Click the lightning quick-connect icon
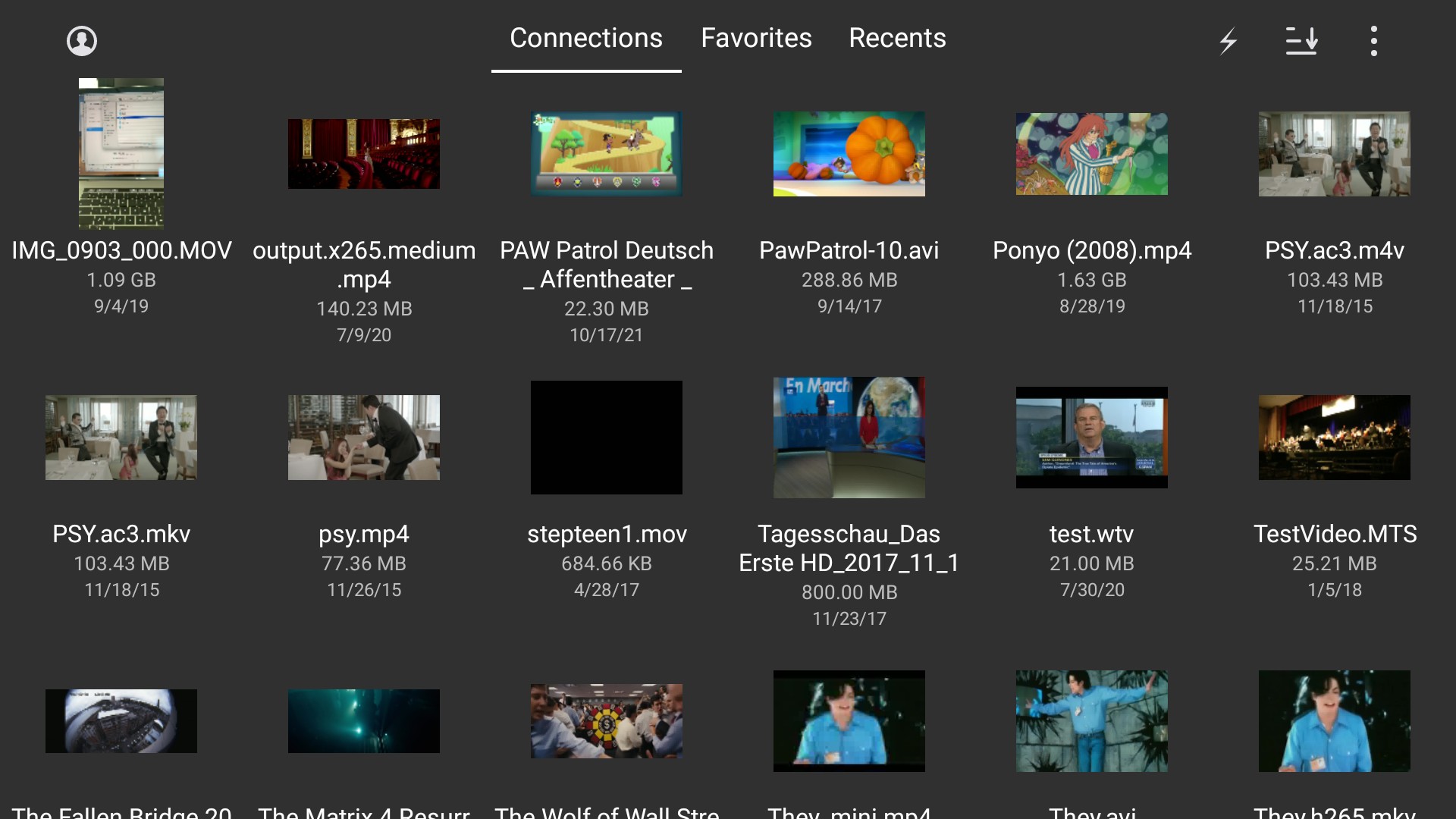The height and width of the screenshot is (819, 1456). tap(1229, 42)
